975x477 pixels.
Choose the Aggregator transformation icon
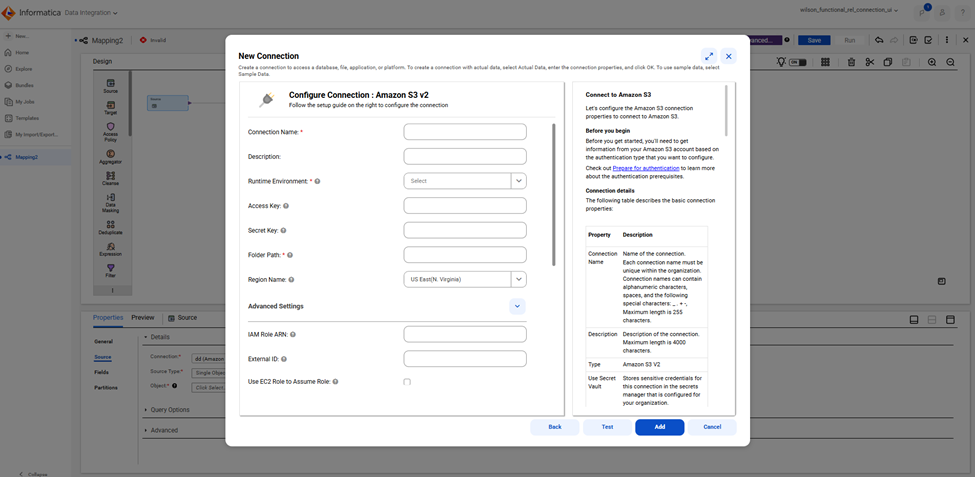coord(111,154)
